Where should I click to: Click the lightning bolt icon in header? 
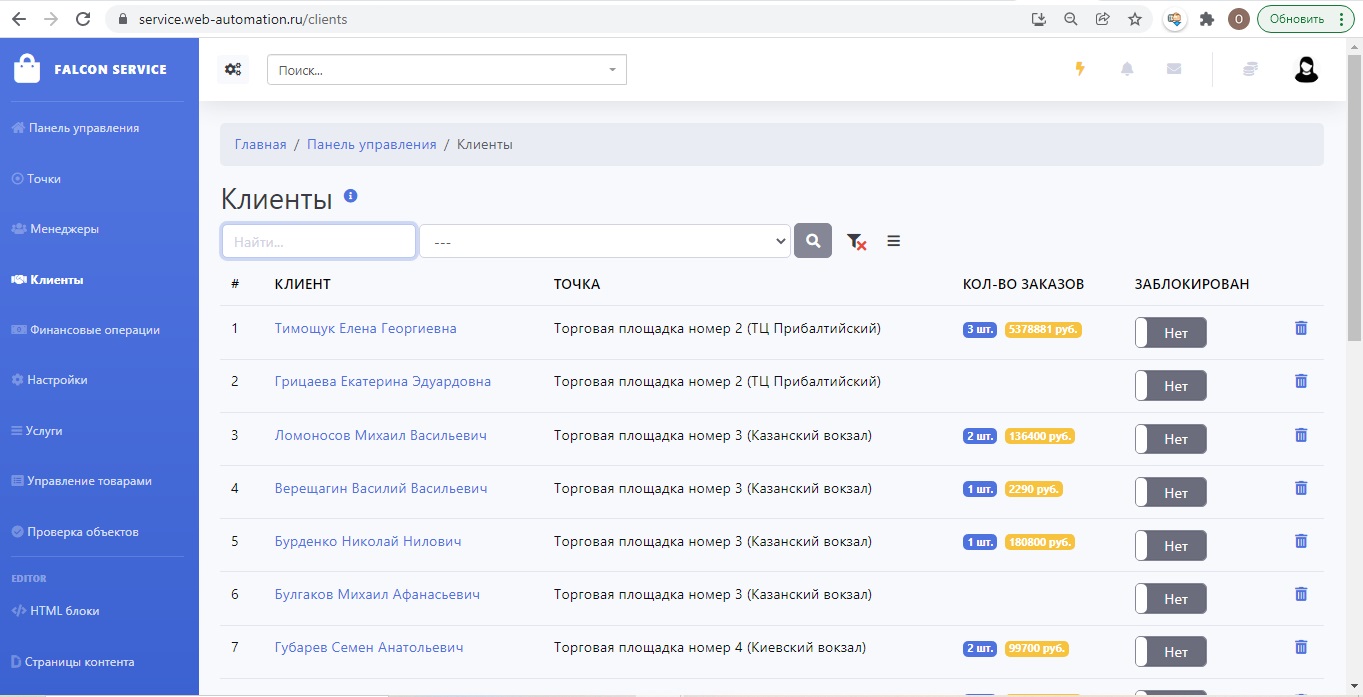pos(1080,69)
